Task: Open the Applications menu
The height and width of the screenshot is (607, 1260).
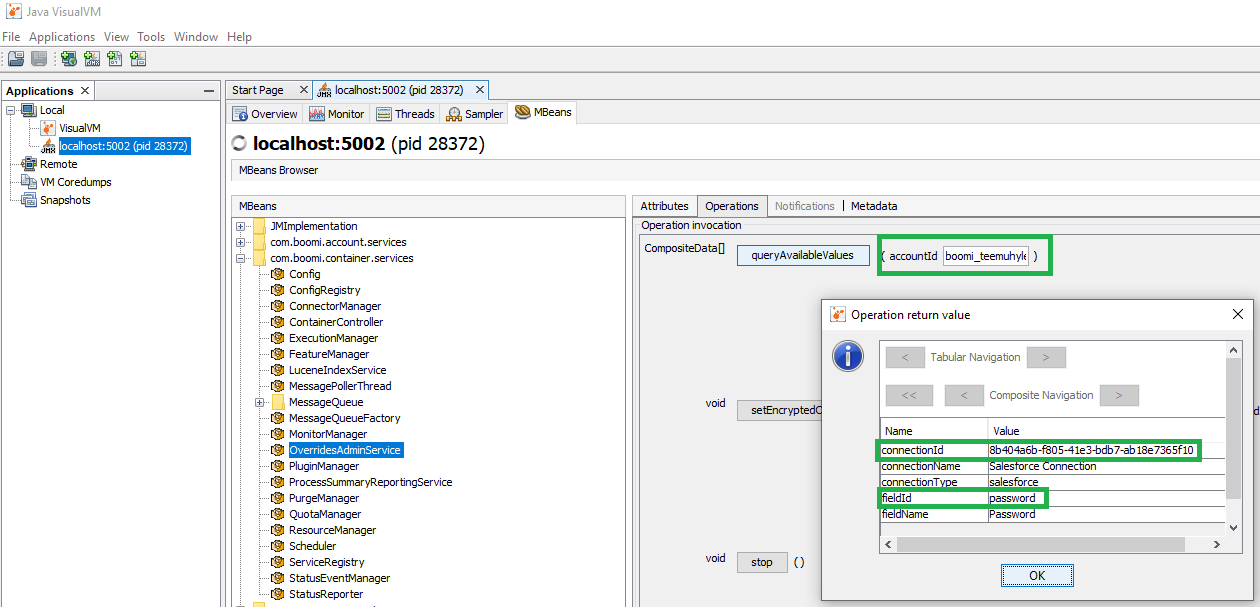Action: pyautogui.click(x=62, y=36)
